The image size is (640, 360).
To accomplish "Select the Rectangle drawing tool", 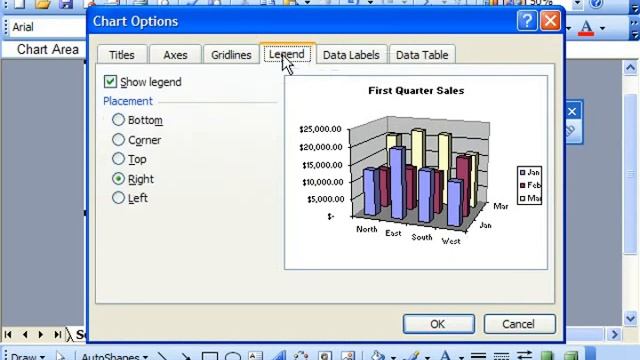I will [x=209, y=356].
